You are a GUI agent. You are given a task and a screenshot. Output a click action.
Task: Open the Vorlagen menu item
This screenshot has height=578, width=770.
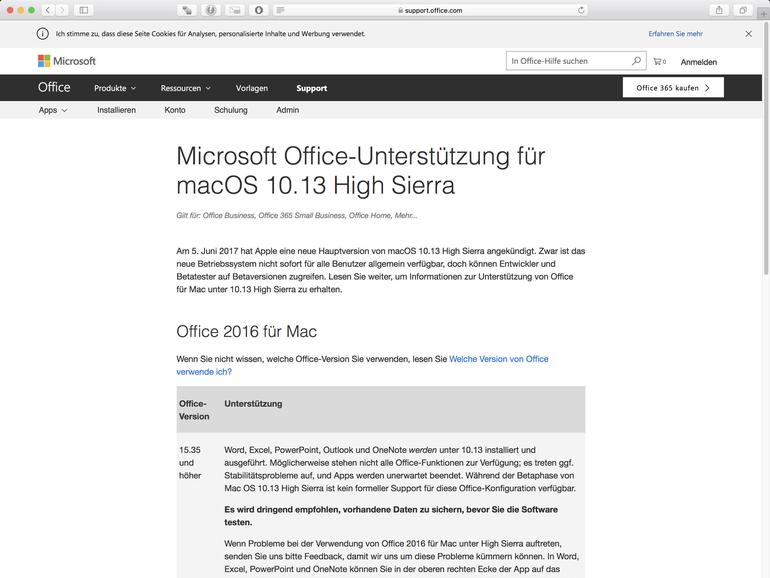click(x=251, y=88)
